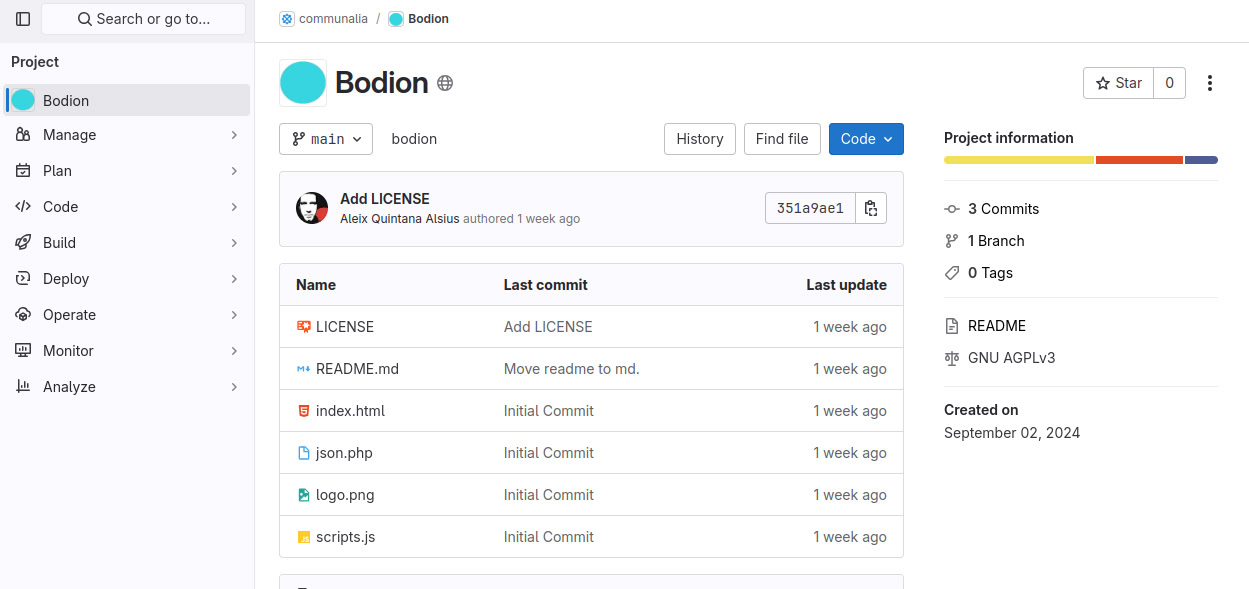Image resolution: width=1249 pixels, height=589 pixels.
Task: Click the image icon beside logo.png
Action: [304, 495]
